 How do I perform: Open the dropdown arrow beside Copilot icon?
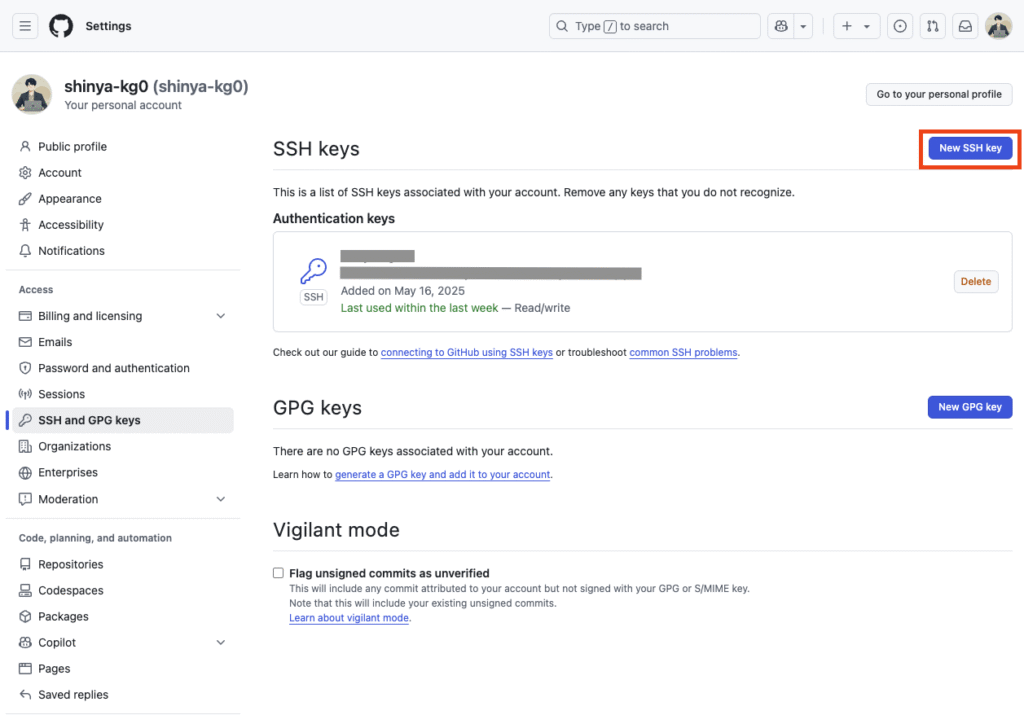point(803,26)
